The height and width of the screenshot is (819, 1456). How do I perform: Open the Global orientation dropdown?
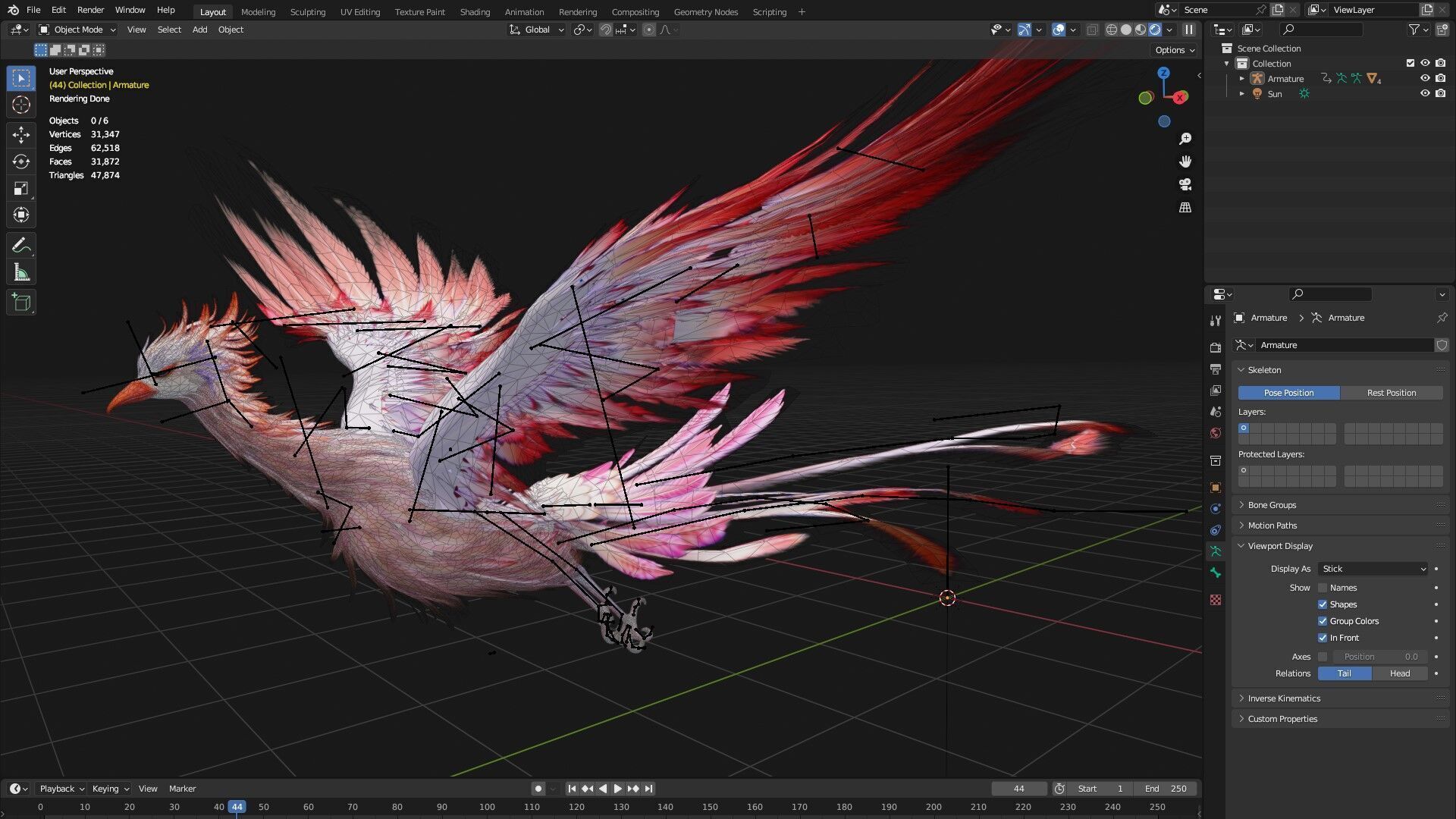click(x=537, y=30)
